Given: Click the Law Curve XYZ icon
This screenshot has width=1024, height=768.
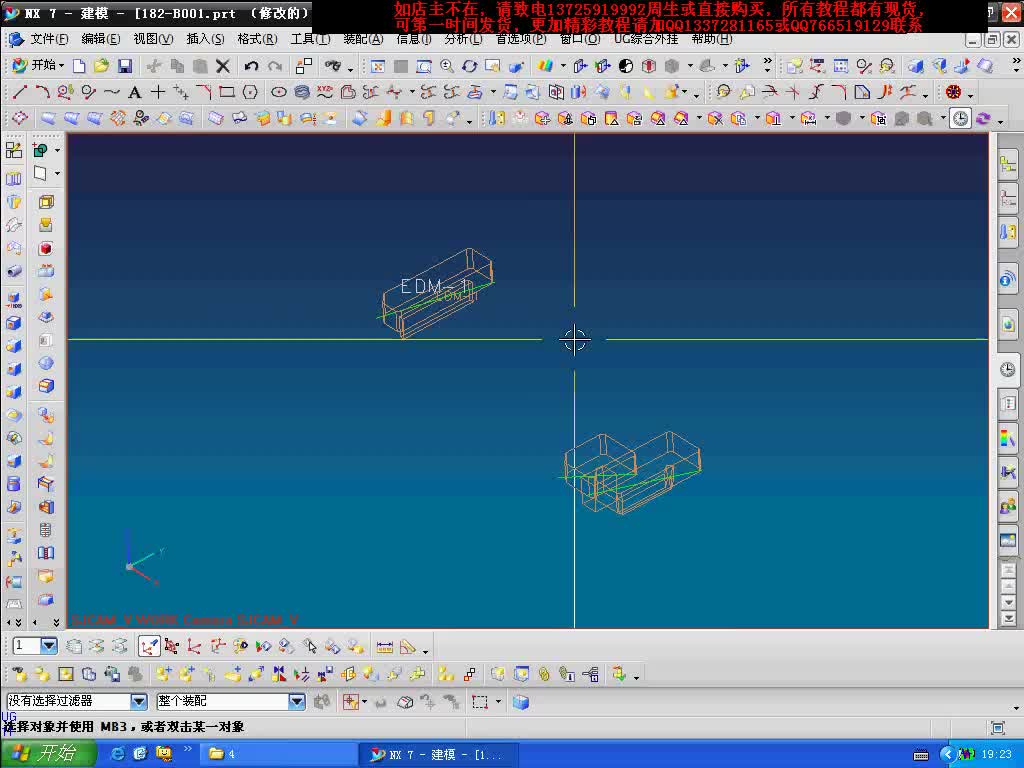Looking at the screenshot, I should 325,92.
